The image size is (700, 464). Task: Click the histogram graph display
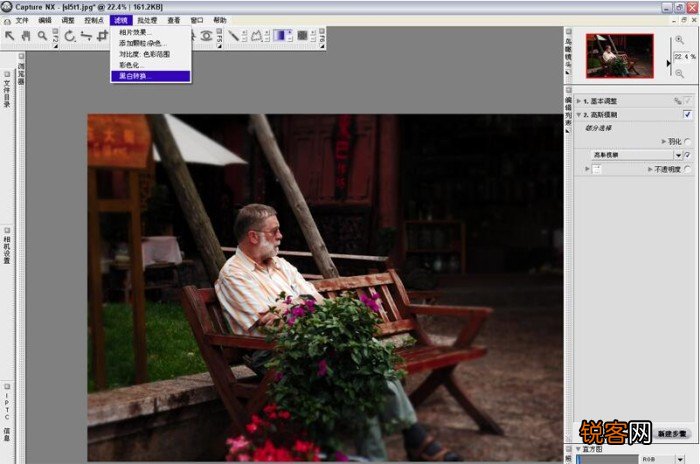point(607,460)
